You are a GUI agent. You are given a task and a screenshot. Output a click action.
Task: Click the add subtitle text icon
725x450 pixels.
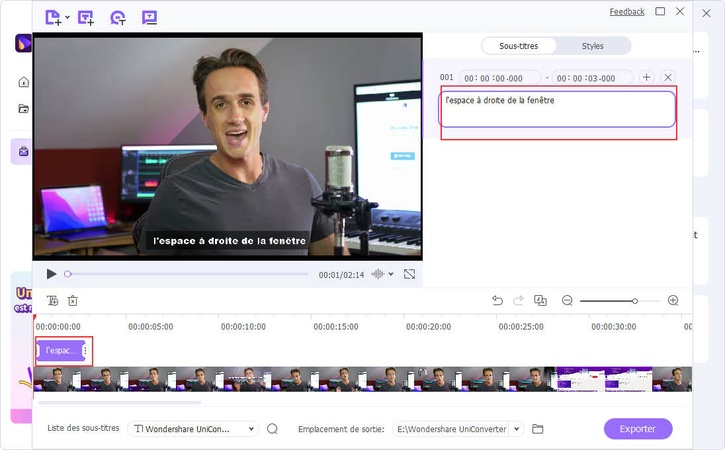pyautogui.click(x=86, y=18)
